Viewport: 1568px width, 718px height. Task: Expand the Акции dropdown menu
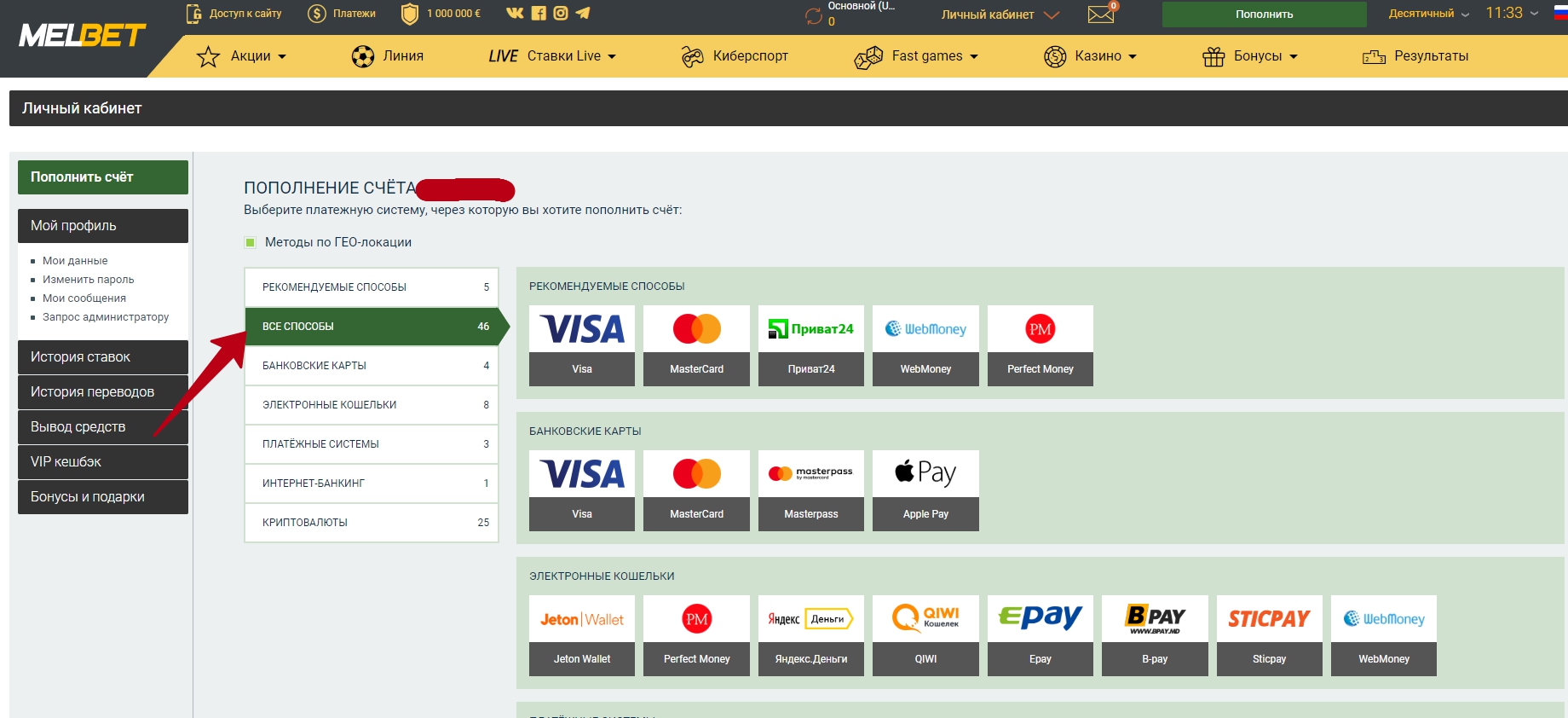(242, 56)
